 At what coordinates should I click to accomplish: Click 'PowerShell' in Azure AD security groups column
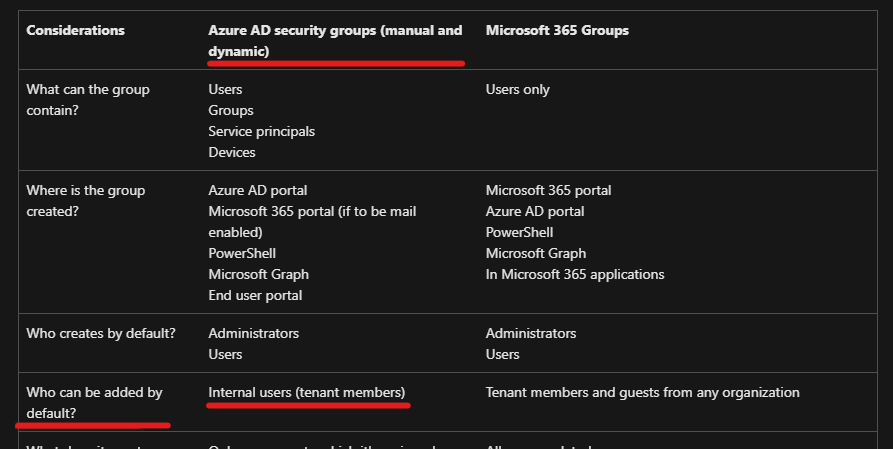pos(242,253)
